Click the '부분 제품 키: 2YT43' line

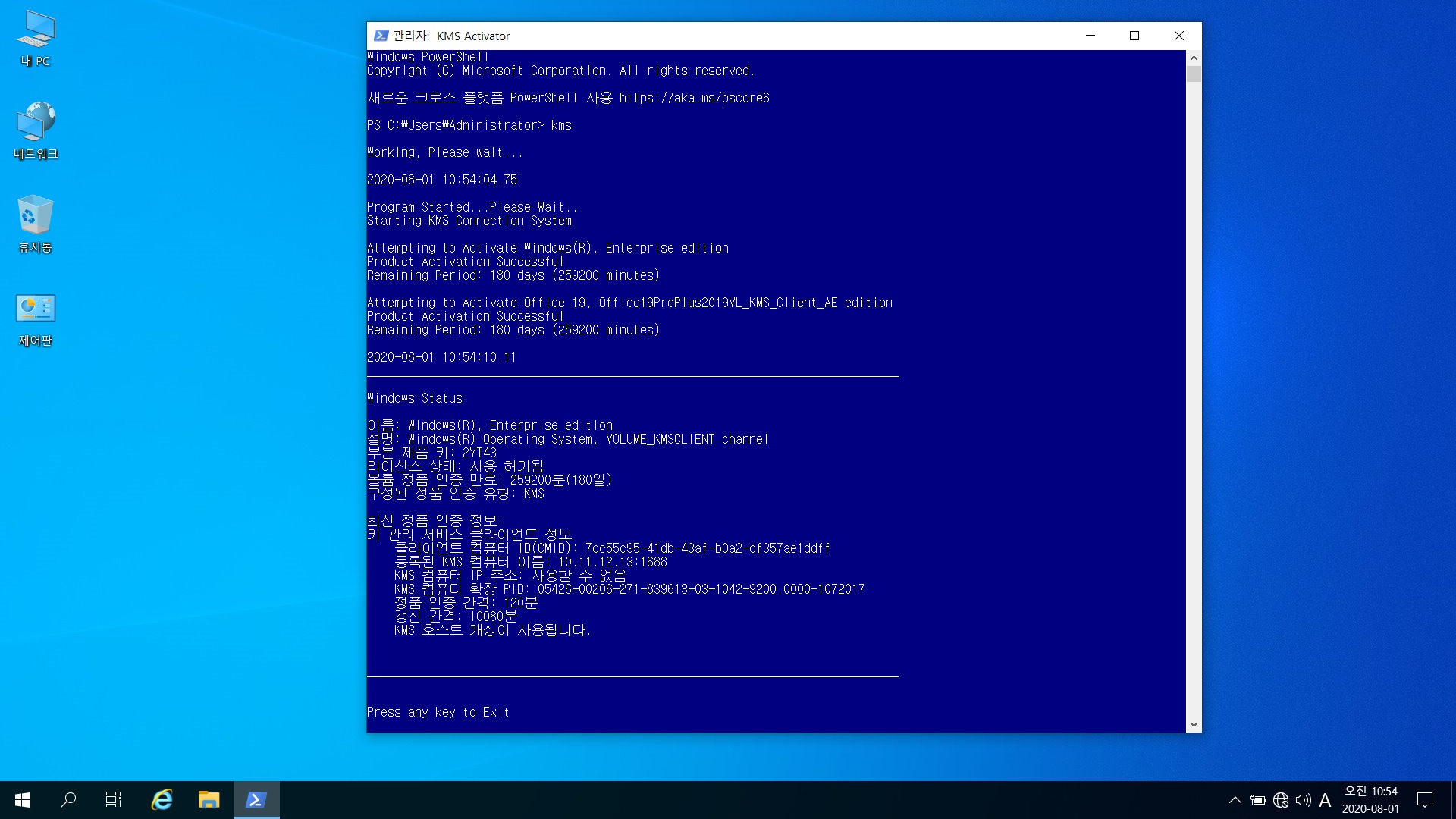coord(432,453)
